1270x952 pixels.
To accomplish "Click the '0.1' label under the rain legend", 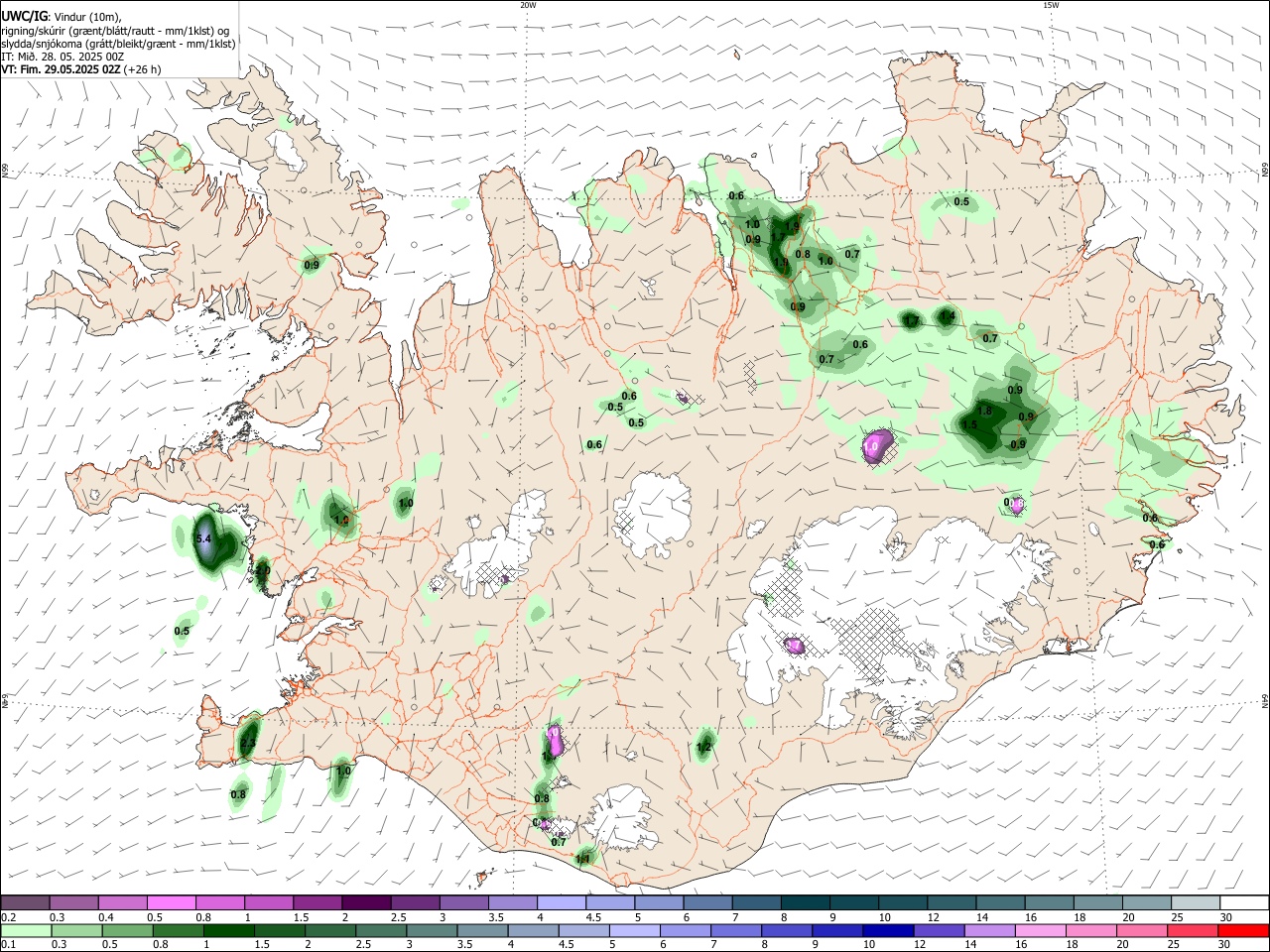I will (8, 944).
